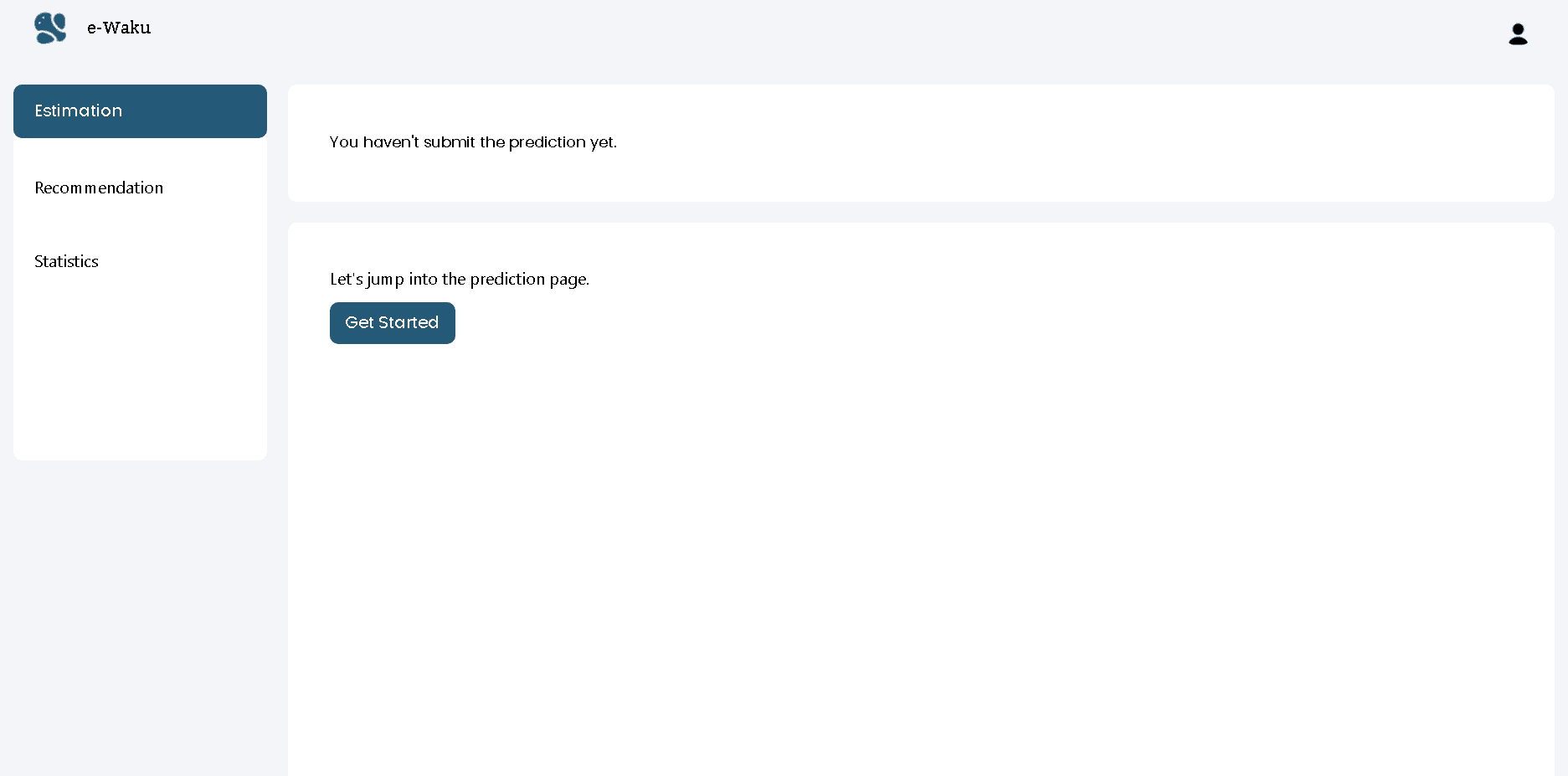Open the Recommendation sidebar item

[99, 188]
